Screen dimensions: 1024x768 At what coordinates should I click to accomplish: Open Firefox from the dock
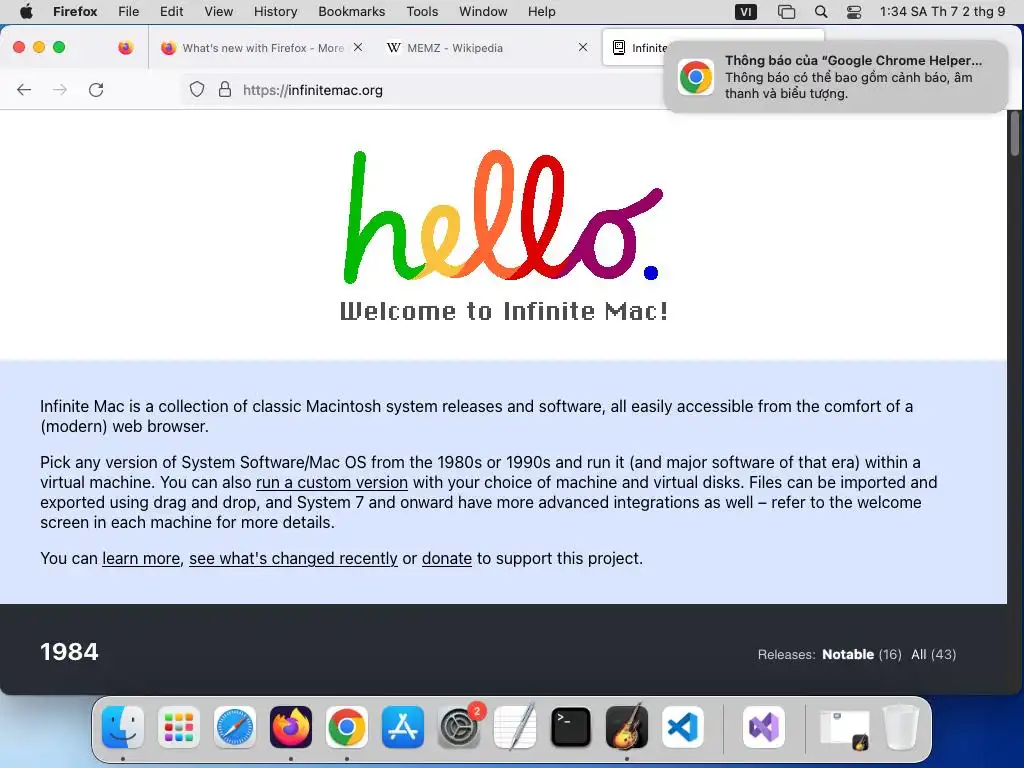pos(291,727)
